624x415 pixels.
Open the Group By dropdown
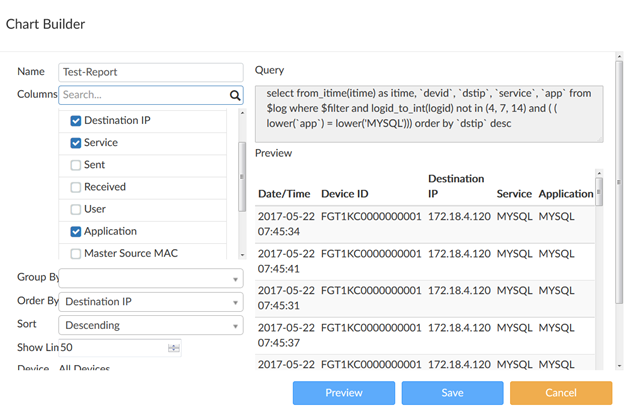tap(151, 278)
